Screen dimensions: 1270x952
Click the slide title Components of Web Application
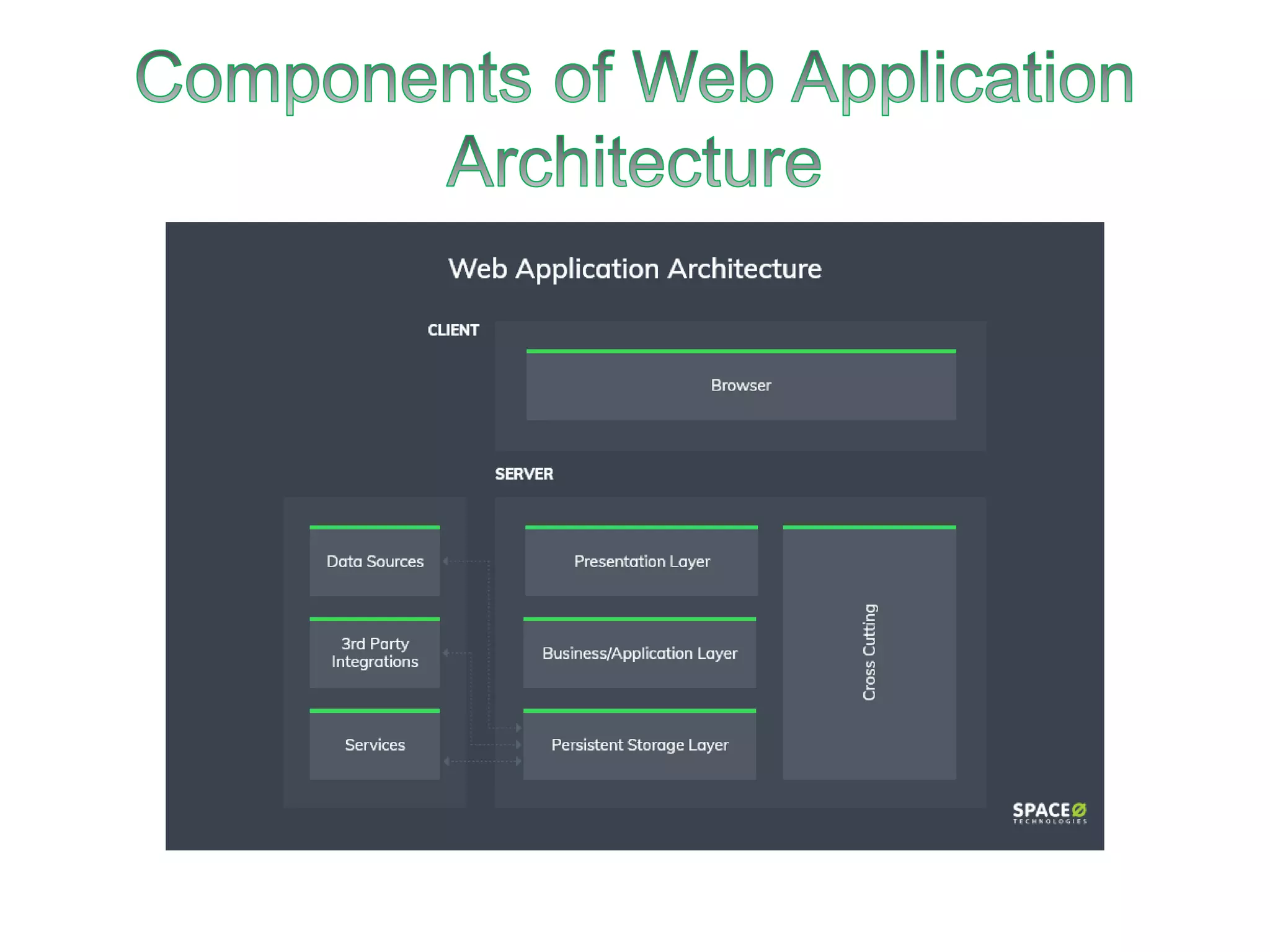634,79
